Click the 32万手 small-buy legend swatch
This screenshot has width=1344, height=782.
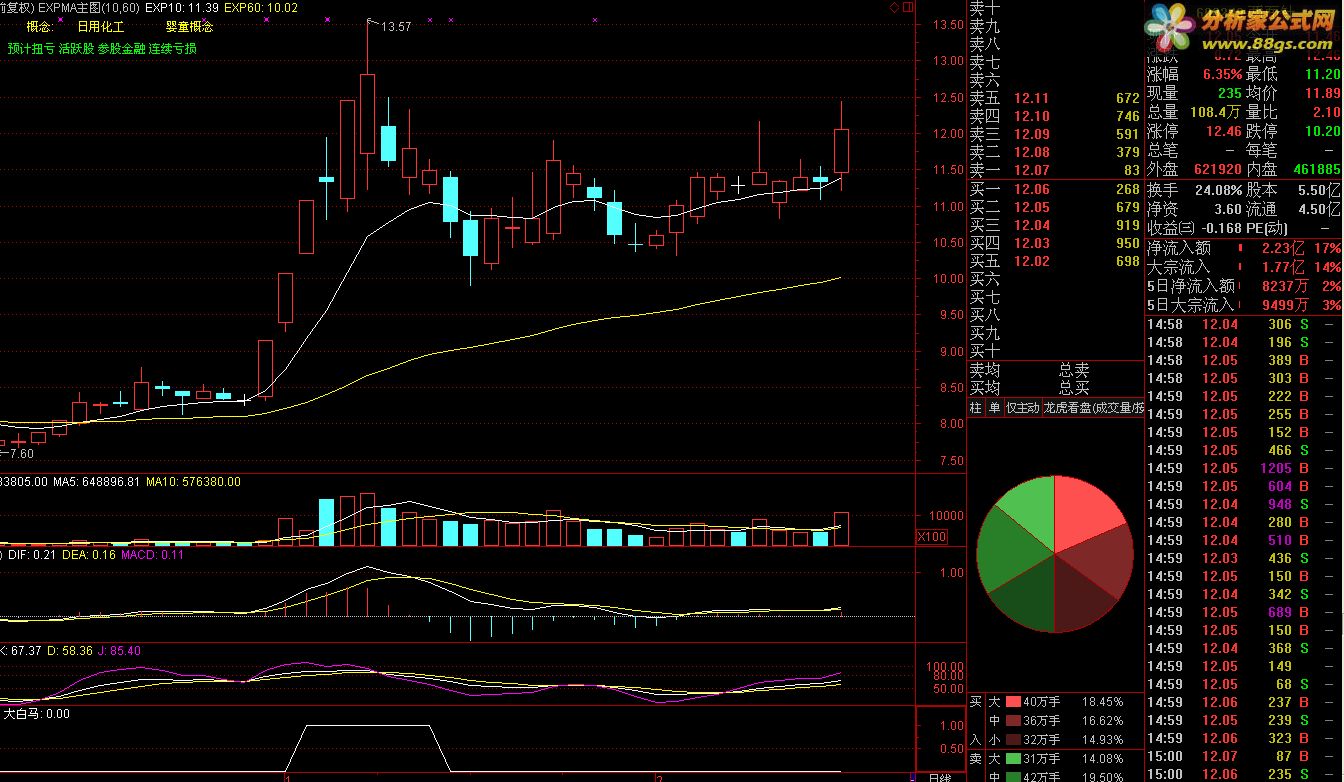1013,739
